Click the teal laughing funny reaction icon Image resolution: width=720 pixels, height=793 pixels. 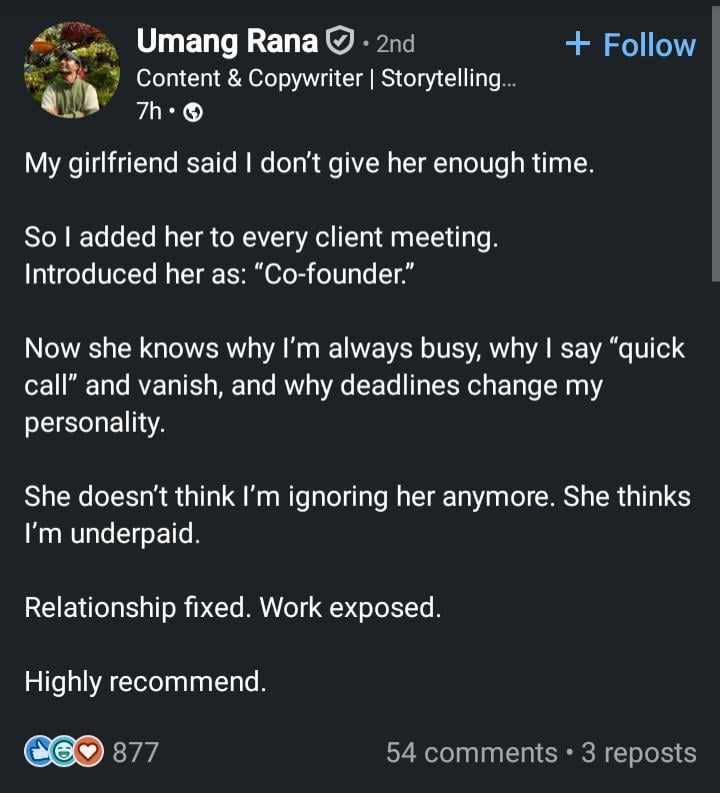[x=63, y=751]
